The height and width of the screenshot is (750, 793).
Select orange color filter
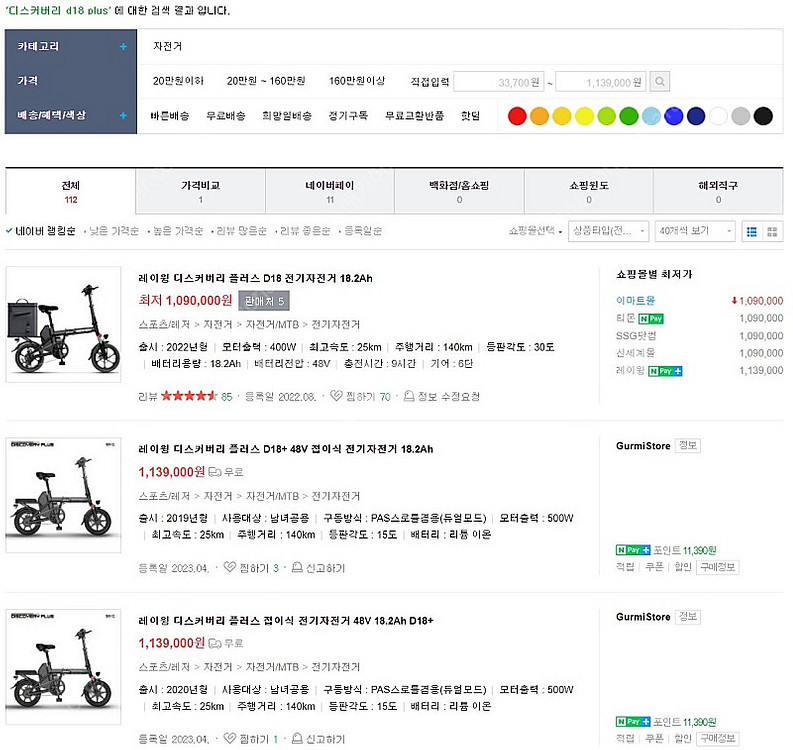[539, 116]
